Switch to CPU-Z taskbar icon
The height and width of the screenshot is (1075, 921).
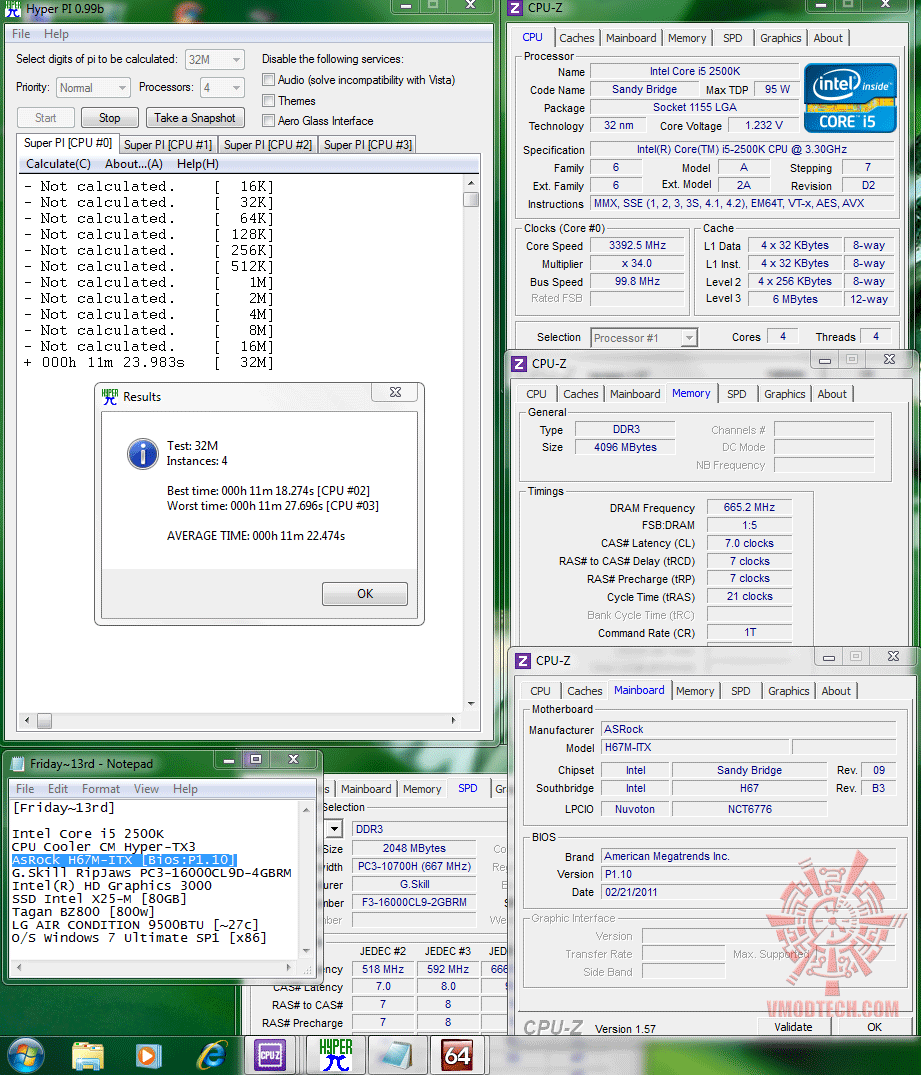pos(270,1055)
